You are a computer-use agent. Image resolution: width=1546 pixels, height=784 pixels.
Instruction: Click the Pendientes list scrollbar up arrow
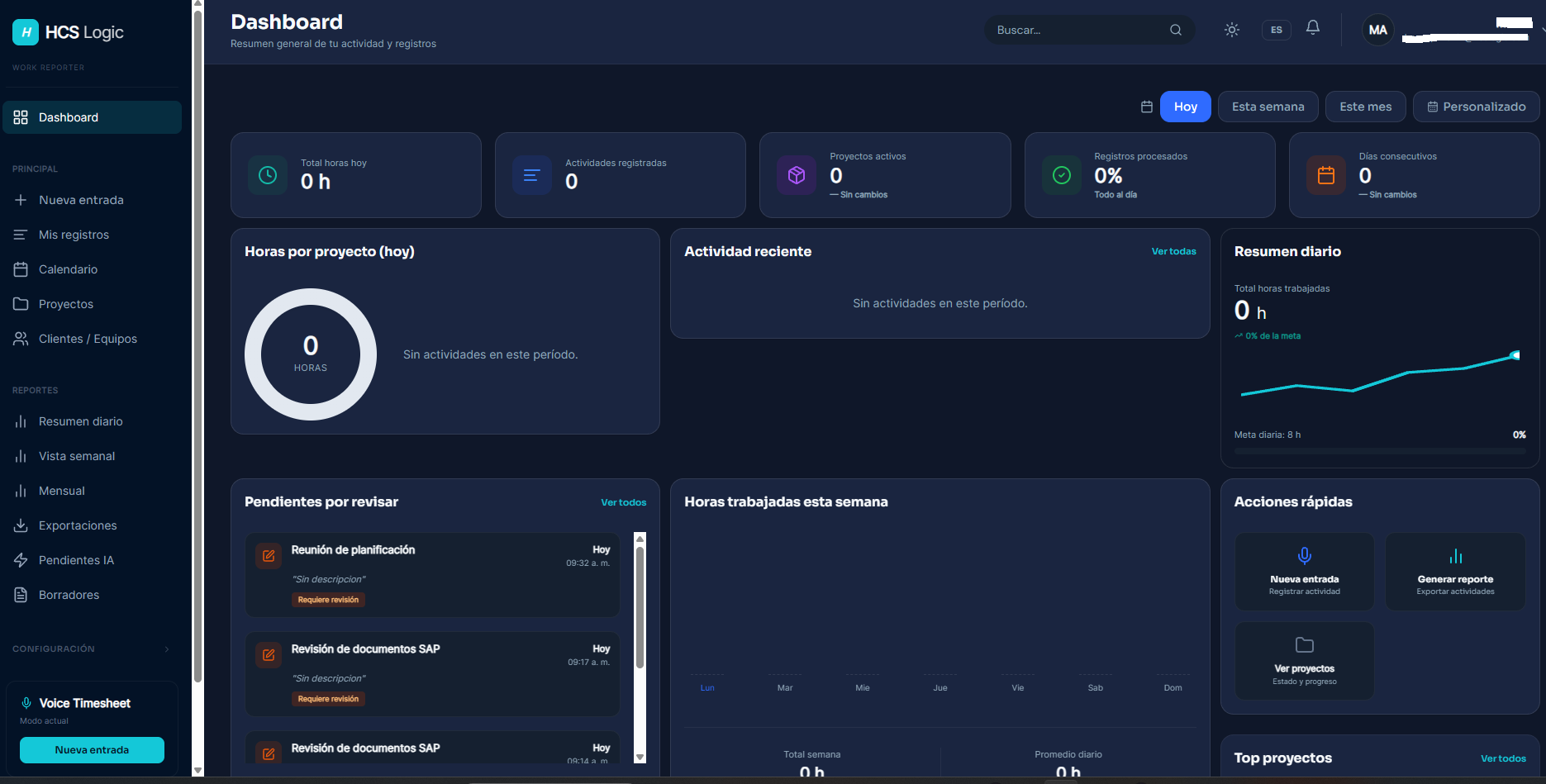pos(640,539)
